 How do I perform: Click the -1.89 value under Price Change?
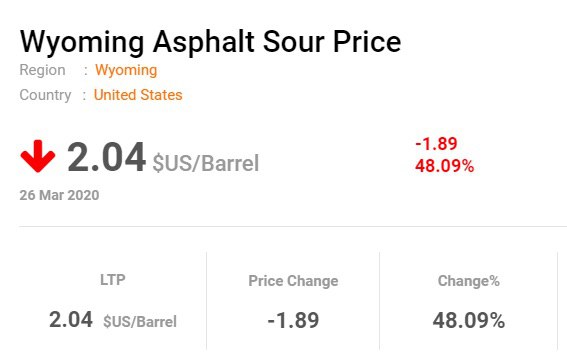(293, 320)
